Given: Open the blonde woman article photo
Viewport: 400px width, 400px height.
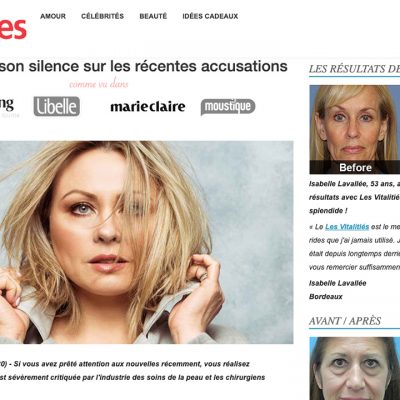Looking at the screenshot, I should pyautogui.click(x=147, y=242).
